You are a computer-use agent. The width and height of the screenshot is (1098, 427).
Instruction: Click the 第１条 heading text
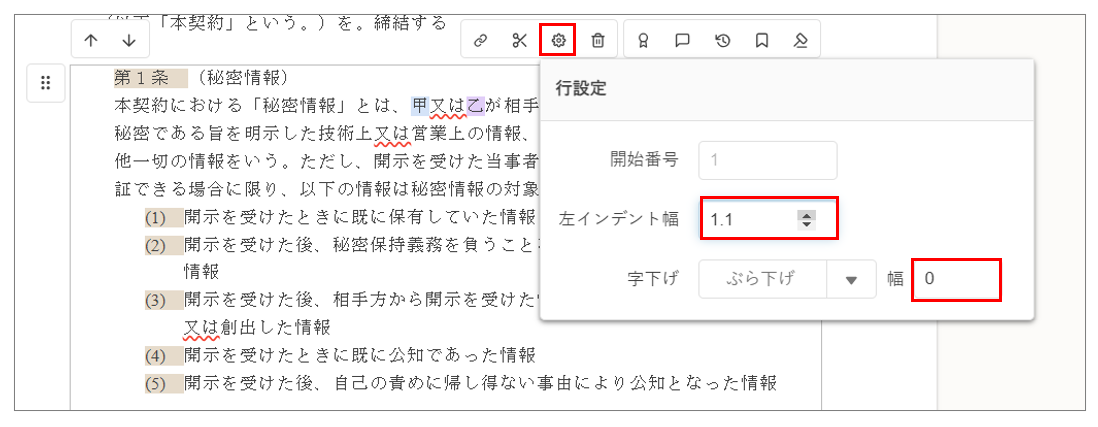(150, 78)
